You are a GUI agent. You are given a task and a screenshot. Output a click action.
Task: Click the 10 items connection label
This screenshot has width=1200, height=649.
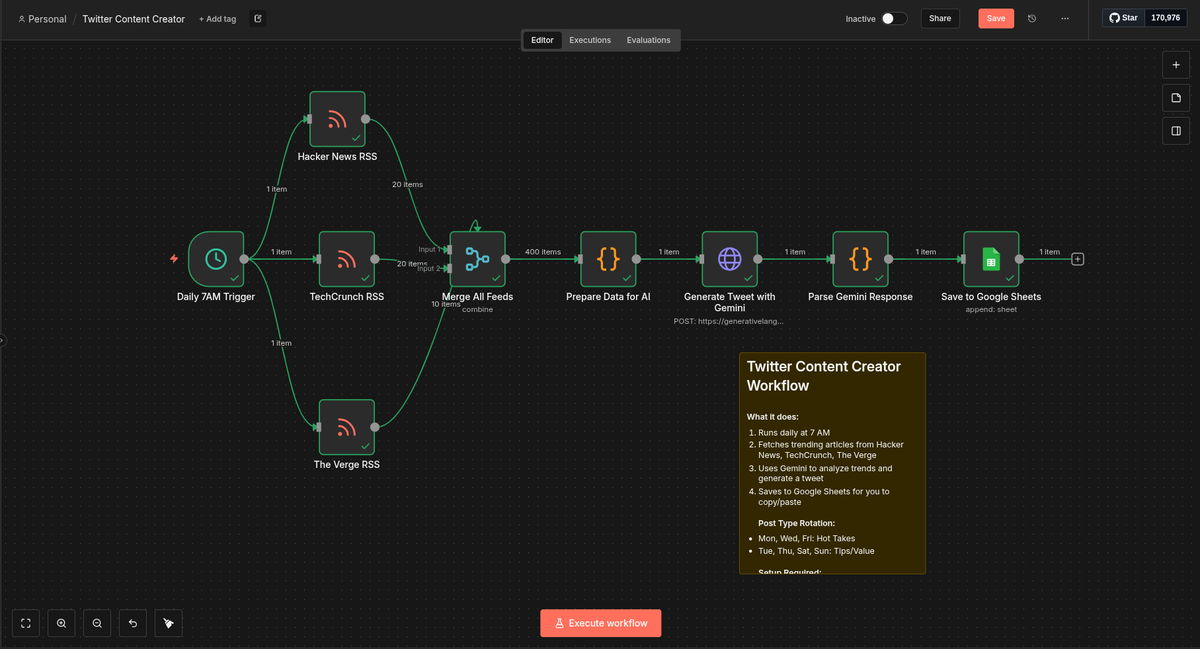point(446,304)
